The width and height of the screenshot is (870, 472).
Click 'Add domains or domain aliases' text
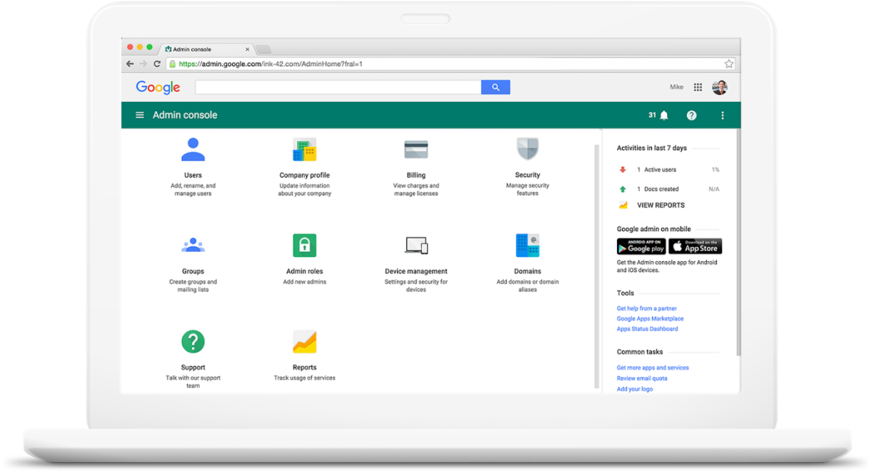[528, 286]
